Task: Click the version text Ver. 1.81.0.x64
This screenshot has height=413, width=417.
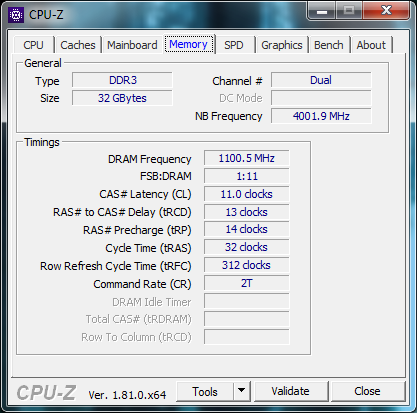Action: tap(127, 395)
